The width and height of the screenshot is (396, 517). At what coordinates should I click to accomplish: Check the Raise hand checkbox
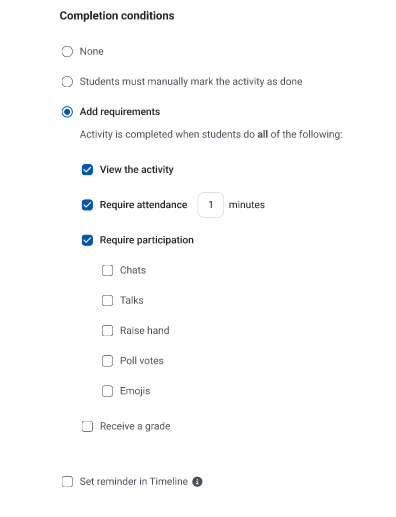[x=107, y=331]
